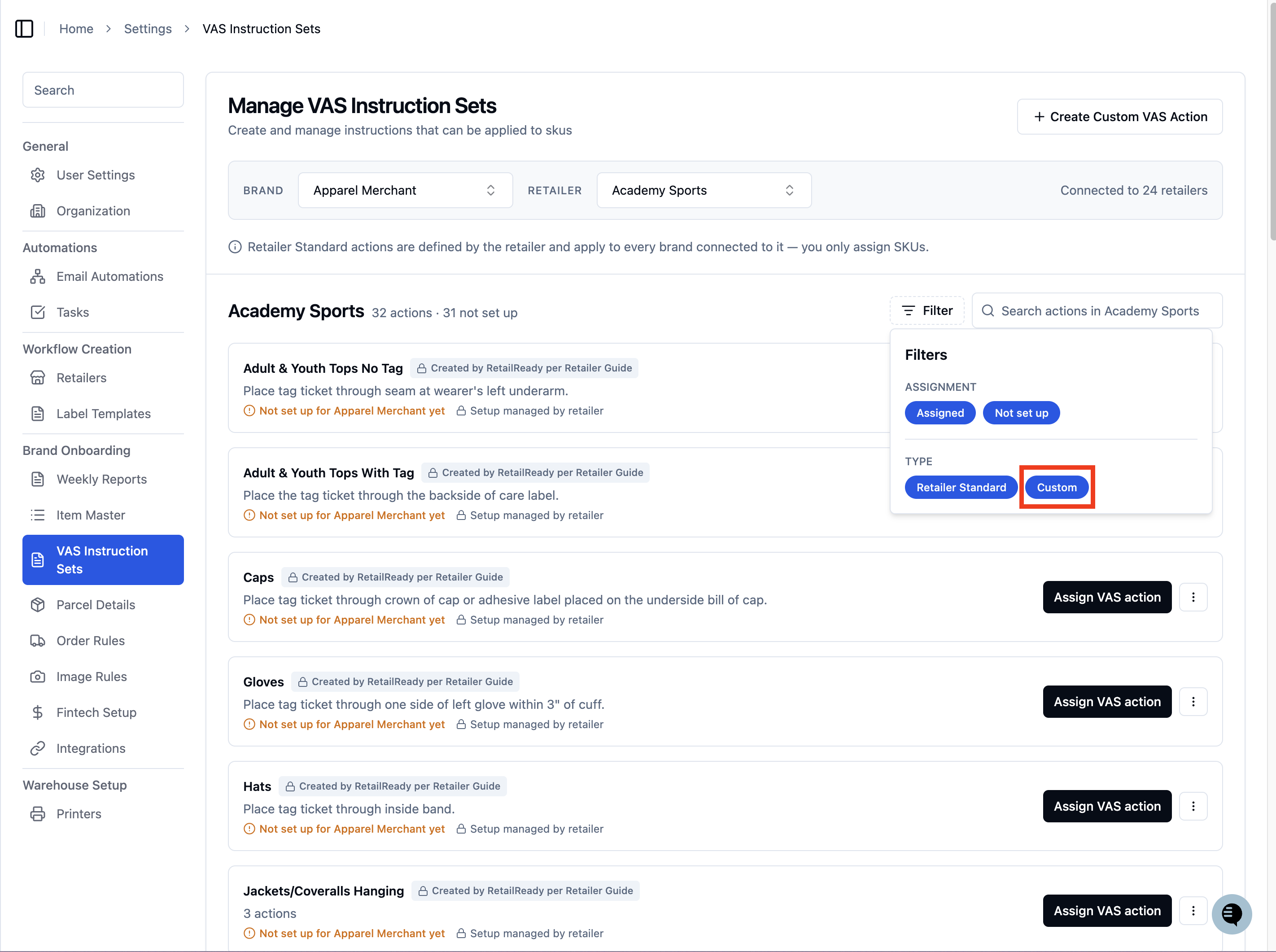Go to Home breadcrumb
Image resolution: width=1276 pixels, height=952 pixels.
[76, 29]
